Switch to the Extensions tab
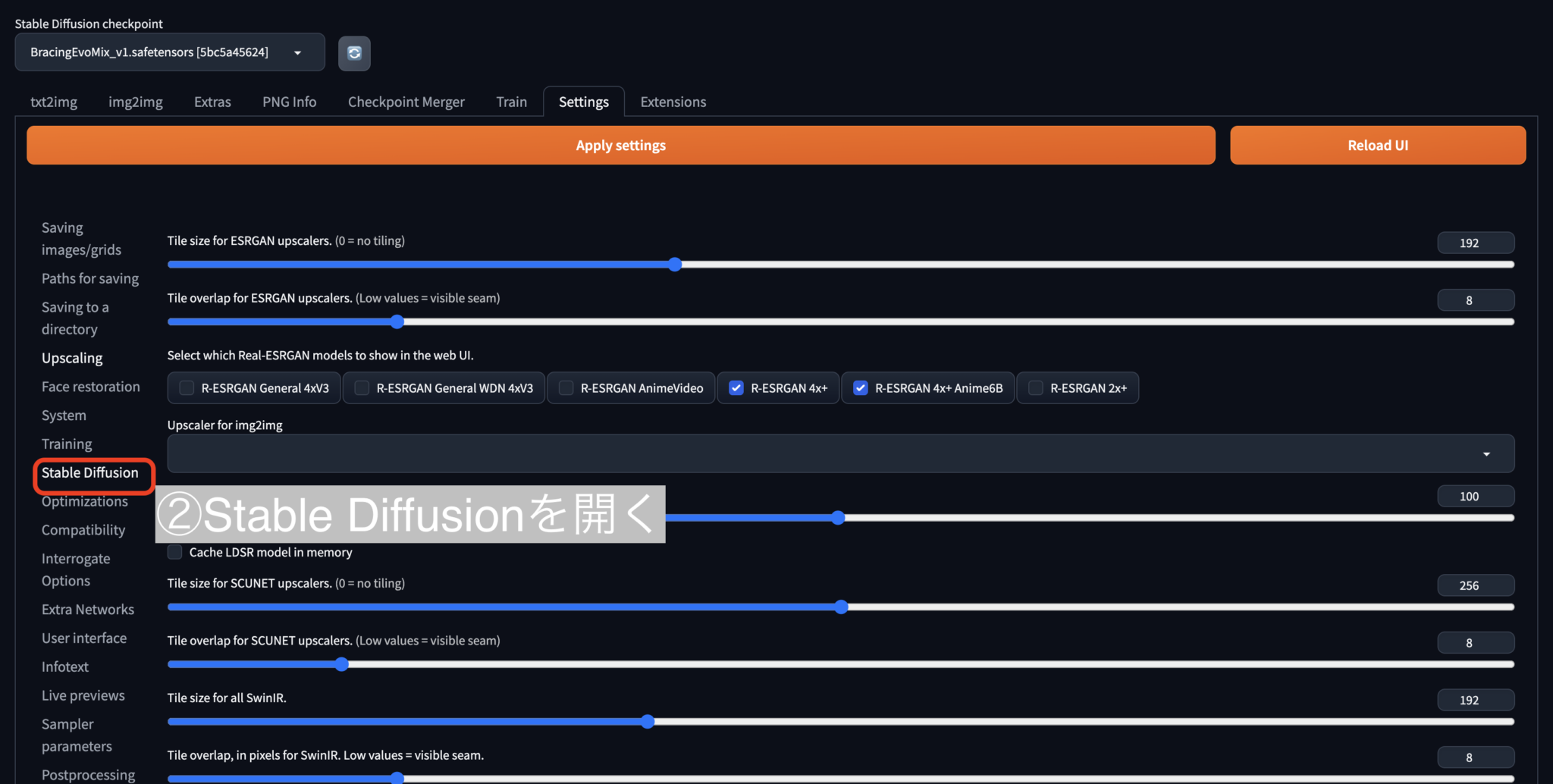1553x784 pixels. click(x=672, y=102)
